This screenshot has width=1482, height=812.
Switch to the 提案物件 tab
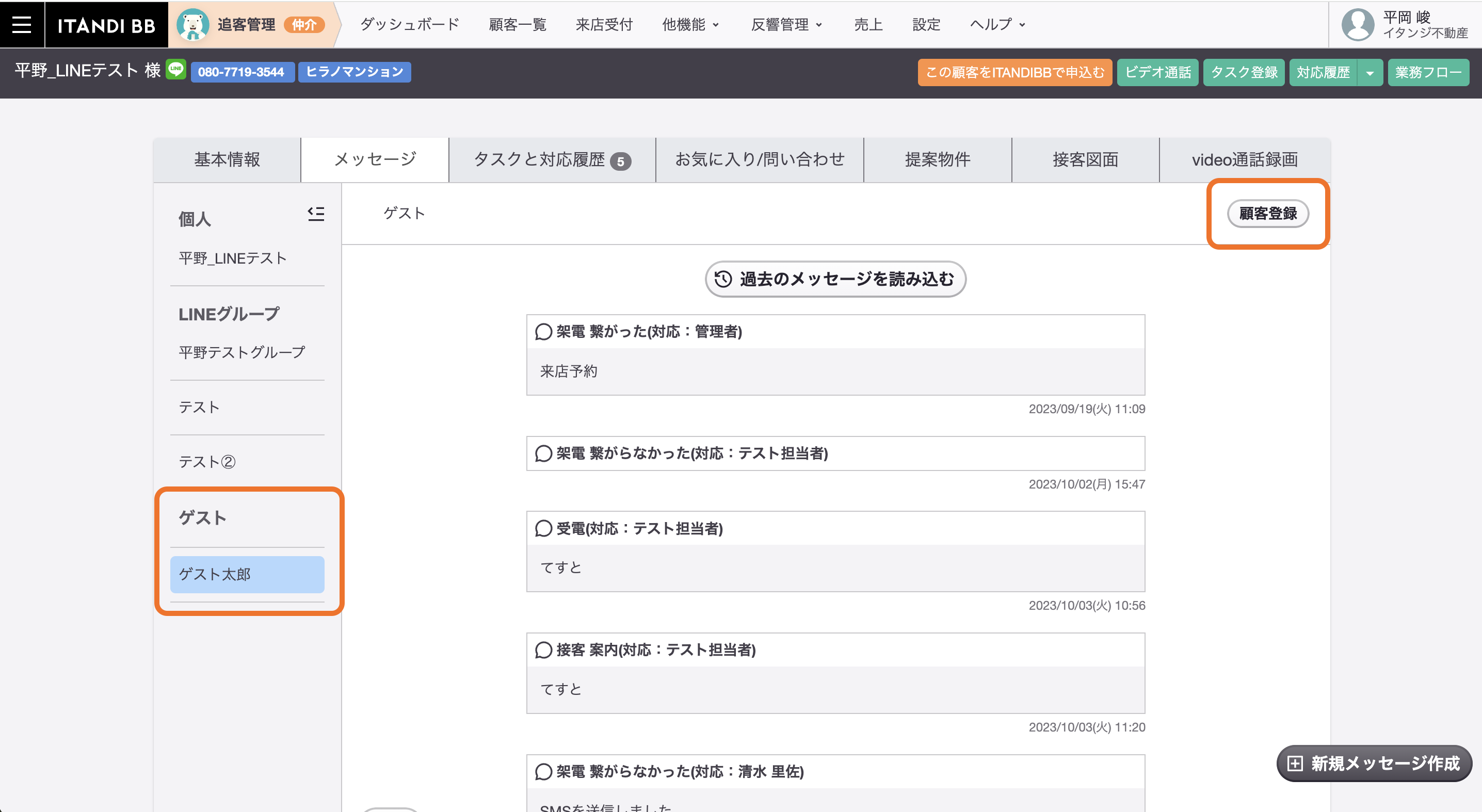[938, 160]
